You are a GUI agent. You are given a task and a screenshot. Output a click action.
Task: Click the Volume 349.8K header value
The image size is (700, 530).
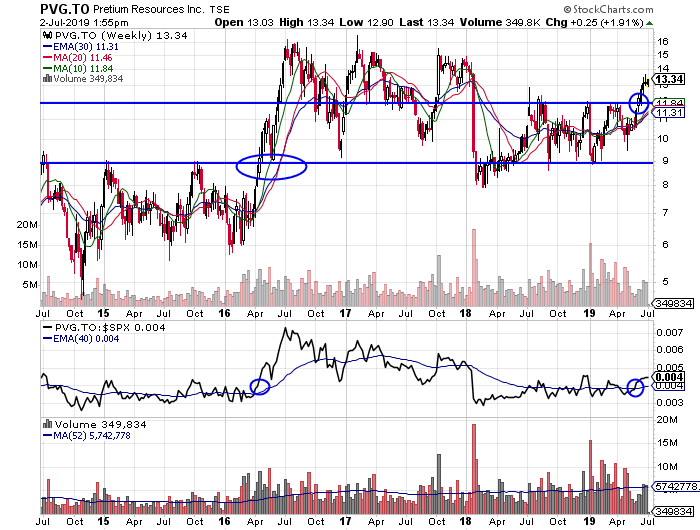coord(501,22)
